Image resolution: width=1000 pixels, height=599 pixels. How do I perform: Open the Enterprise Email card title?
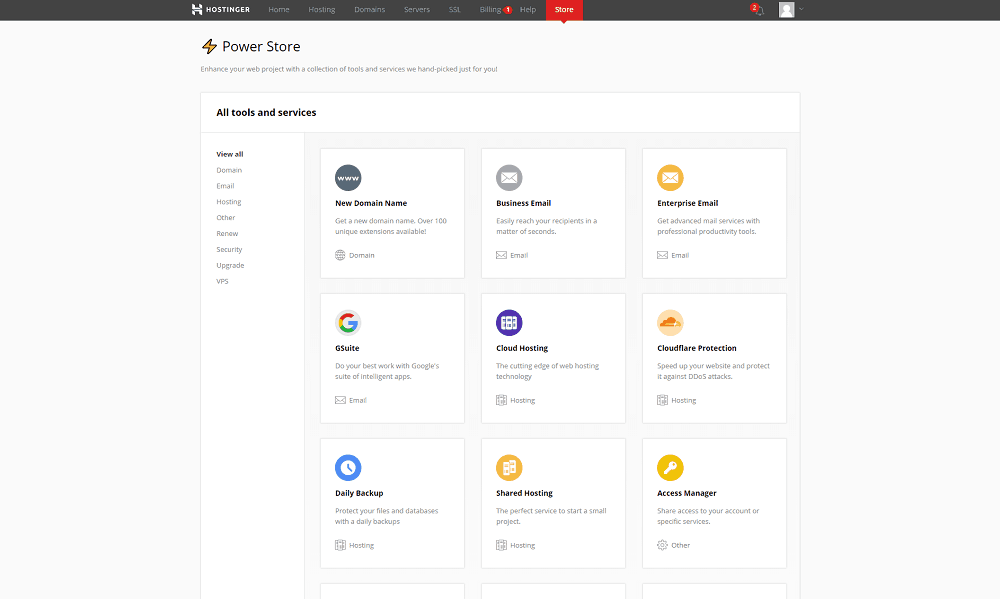pyautogui.click(x=688, y=203)
